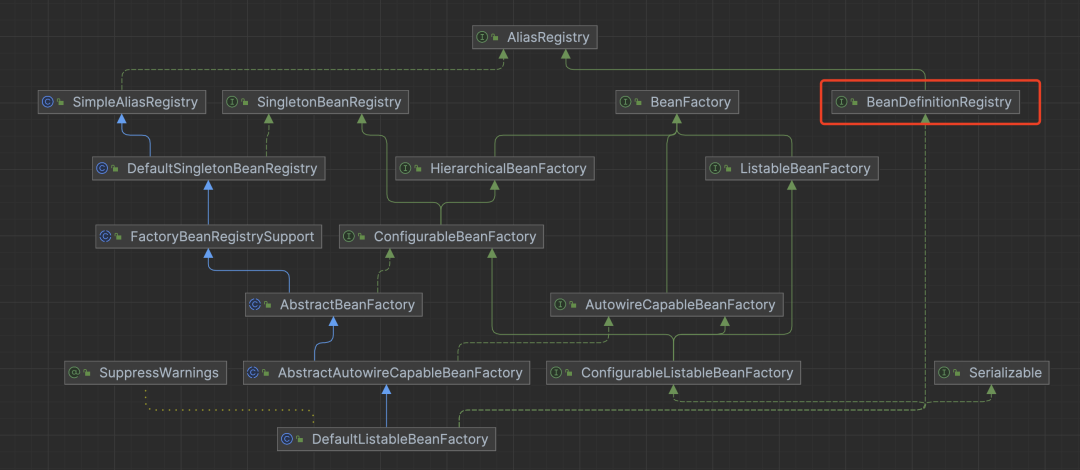Select the ConfigurableBeanFactory node
This screenshot has width=1080, height=470.
point(441,237)
